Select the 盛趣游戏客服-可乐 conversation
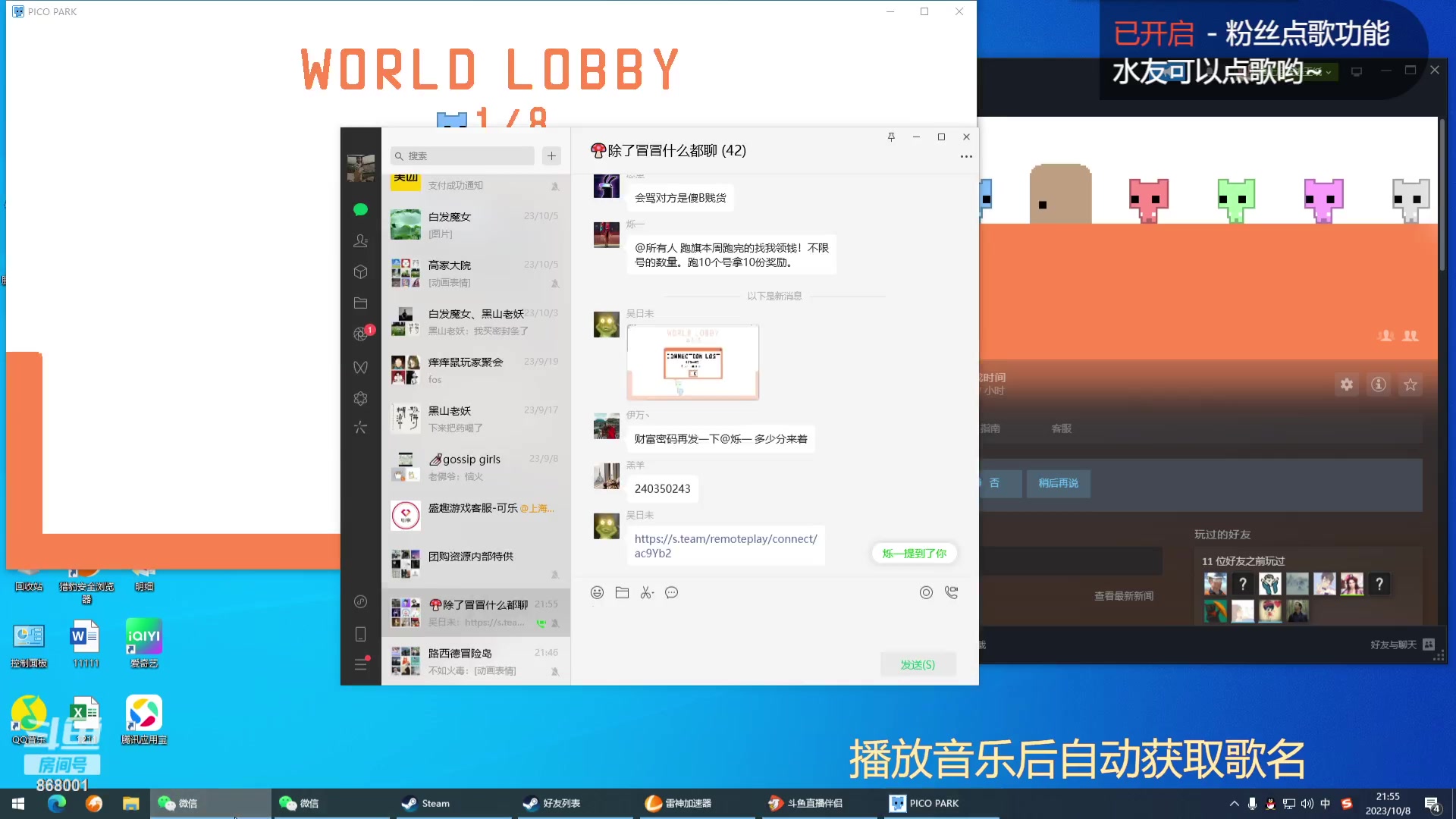 (x=475, y=516)
